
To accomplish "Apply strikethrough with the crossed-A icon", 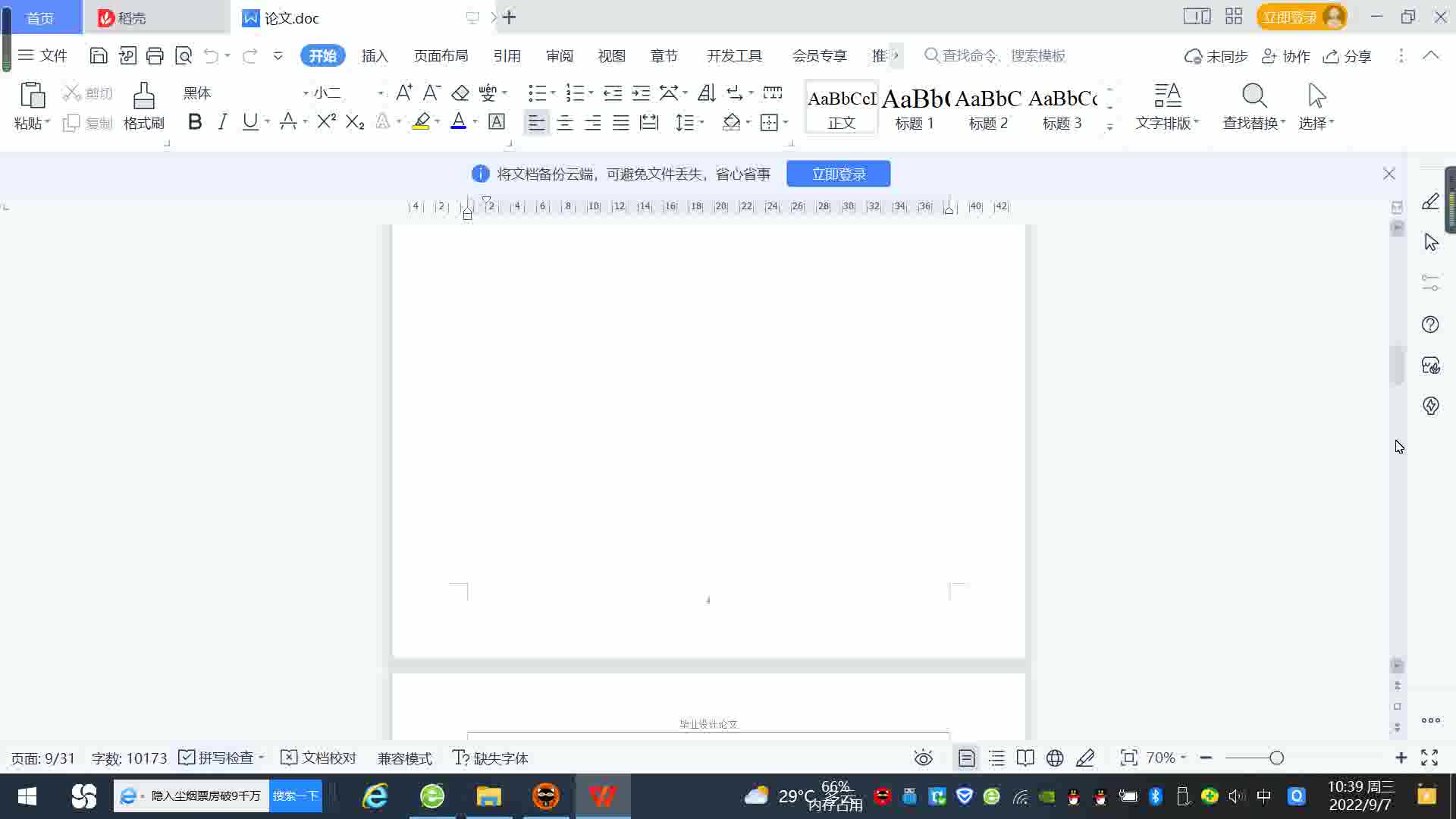I will coord(287,121).
